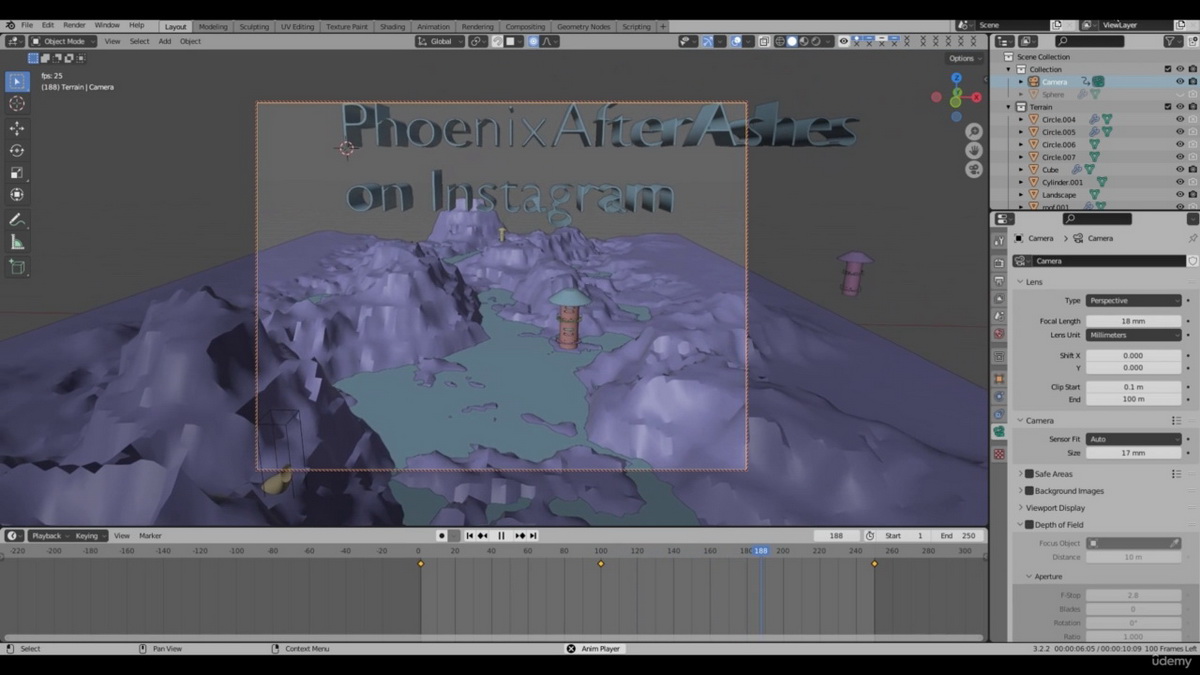The width and height of the screenshot is (1200, 675).
Task: Hide the Cube with its eye icon
Action: tap(1180, 170)
